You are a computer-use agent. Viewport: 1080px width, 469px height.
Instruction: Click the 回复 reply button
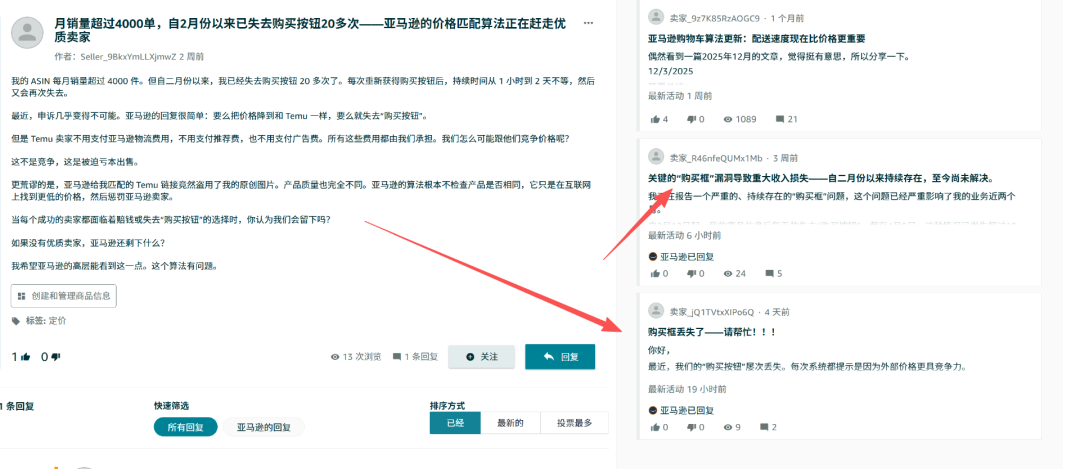tap(560, 357)
